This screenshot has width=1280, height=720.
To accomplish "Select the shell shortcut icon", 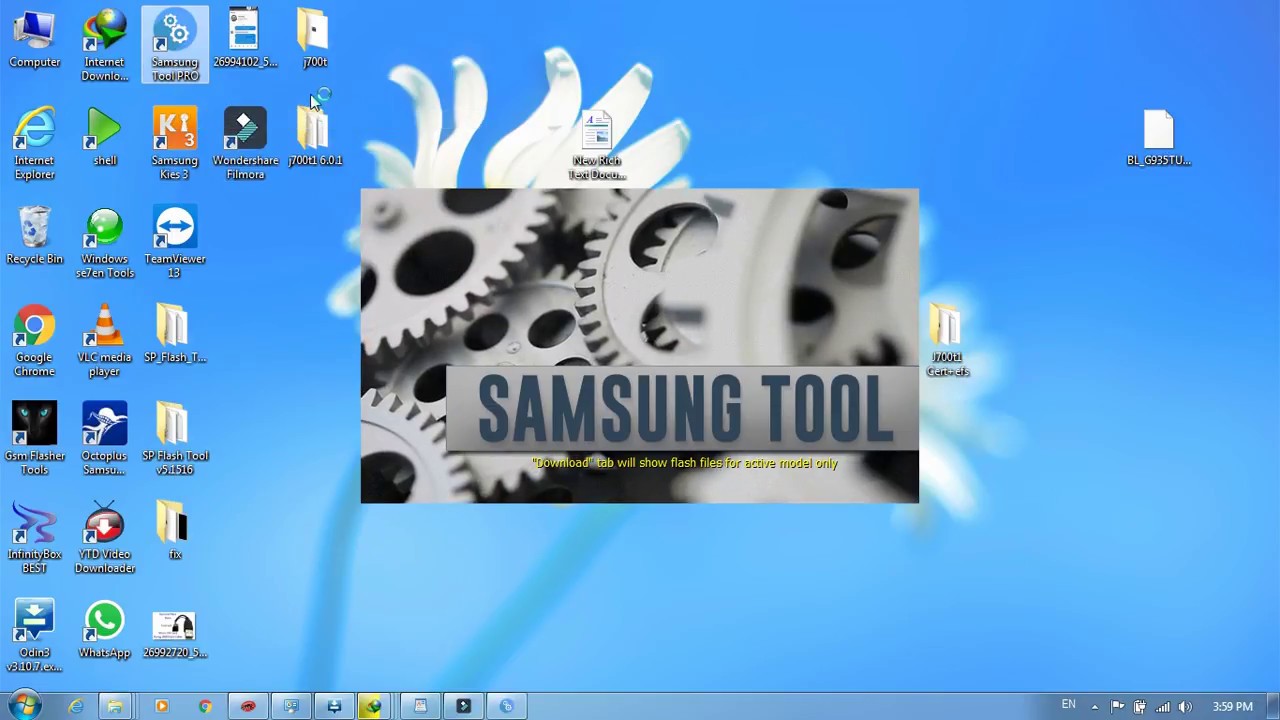I will pyautogui.click(x=105, y=137).
